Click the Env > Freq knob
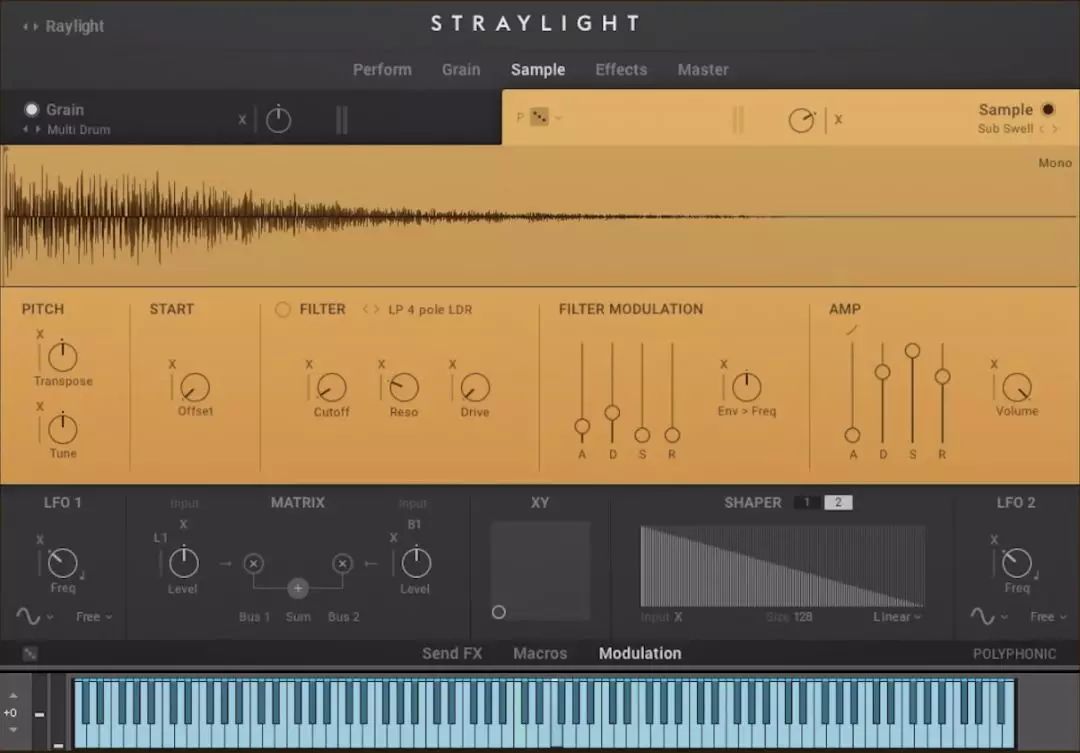Viewport: 1080px width, 753px height. pos(746,386)
